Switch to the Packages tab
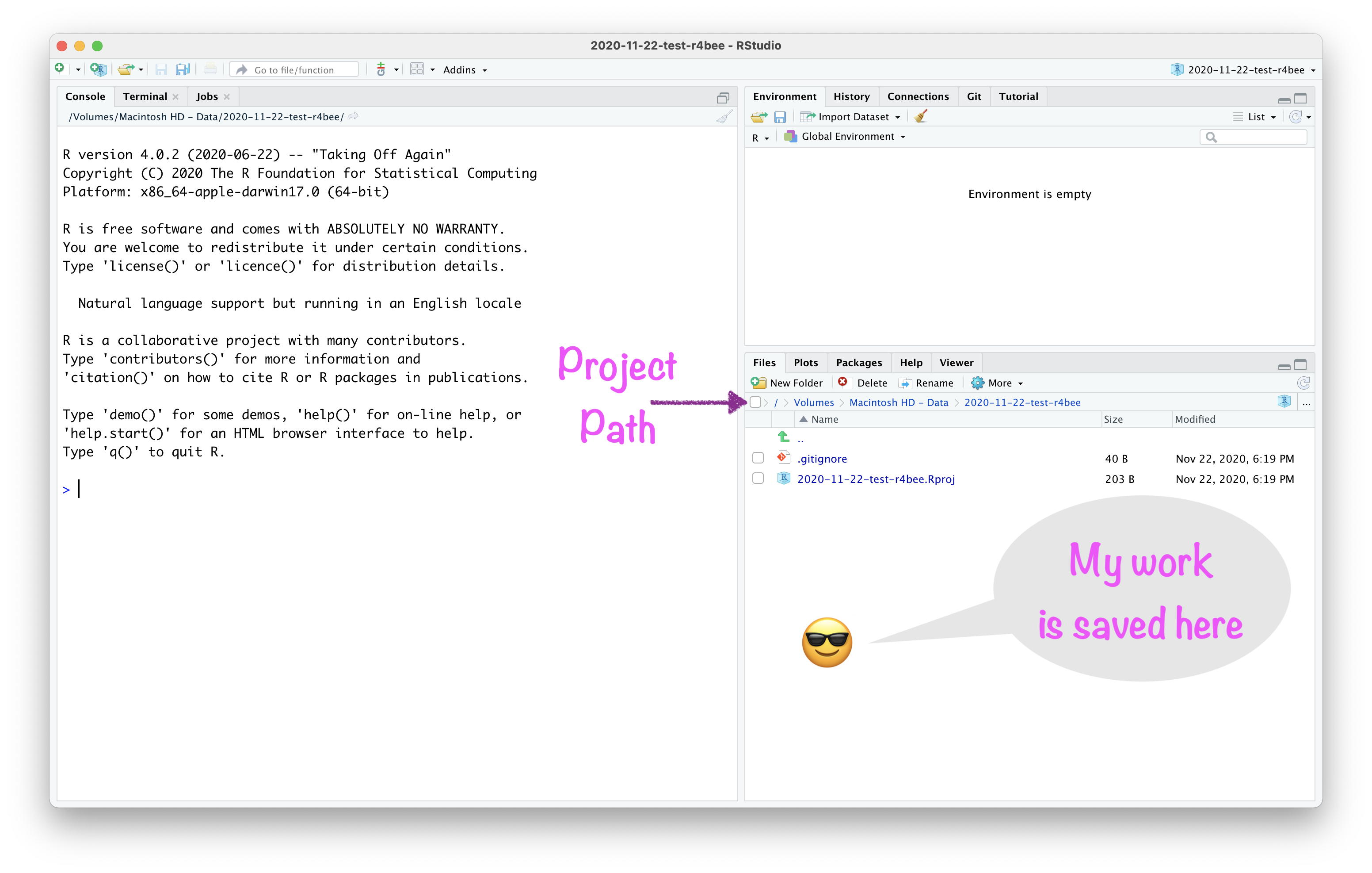This screenshot has height=873, width=1372. [x=859, y=363]
